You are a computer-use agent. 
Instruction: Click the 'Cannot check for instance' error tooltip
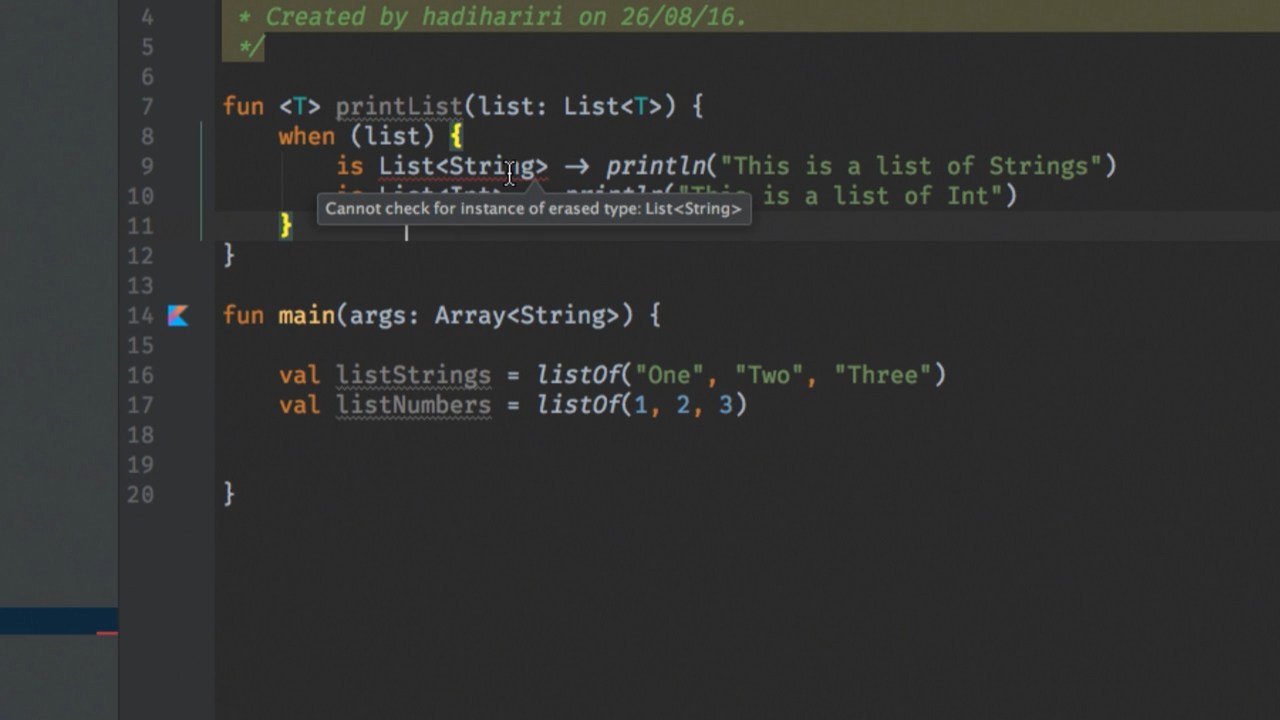pos(533,209)
